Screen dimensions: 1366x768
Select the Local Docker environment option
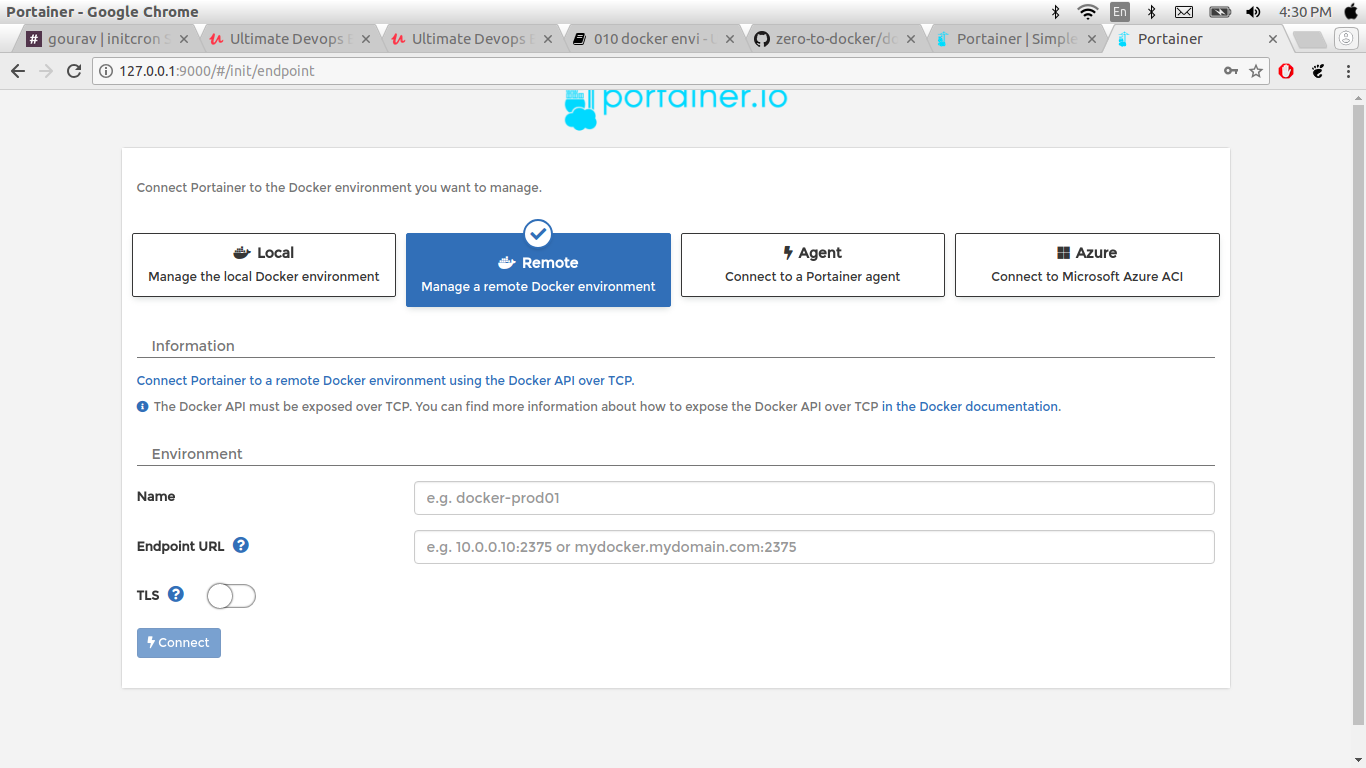(x=264, y=265)
